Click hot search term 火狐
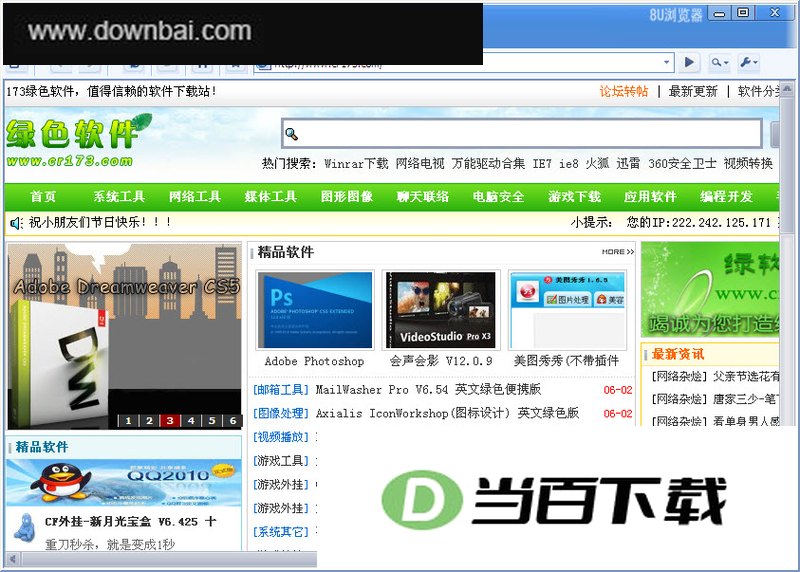Viewport: 800px width, 572px height. 597,164
